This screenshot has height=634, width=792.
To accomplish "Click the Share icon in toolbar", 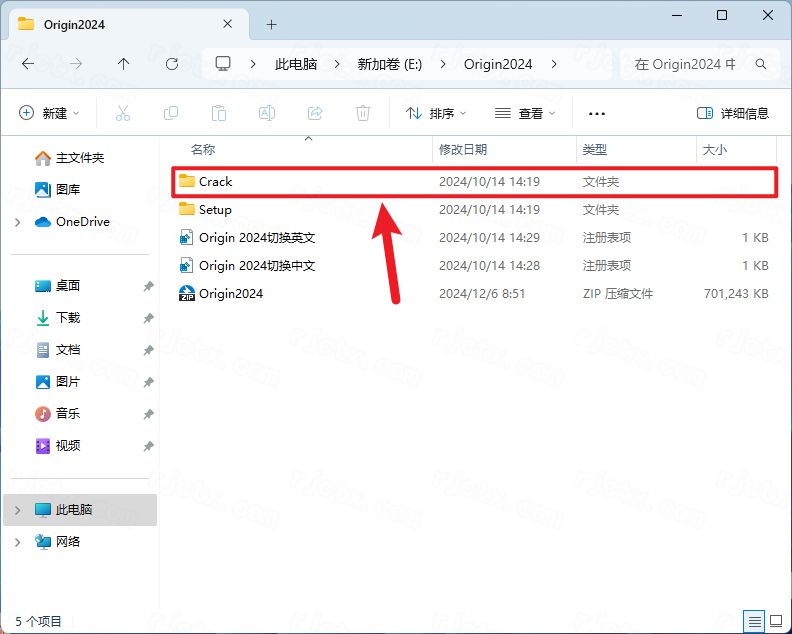I will tap(315, 114).
